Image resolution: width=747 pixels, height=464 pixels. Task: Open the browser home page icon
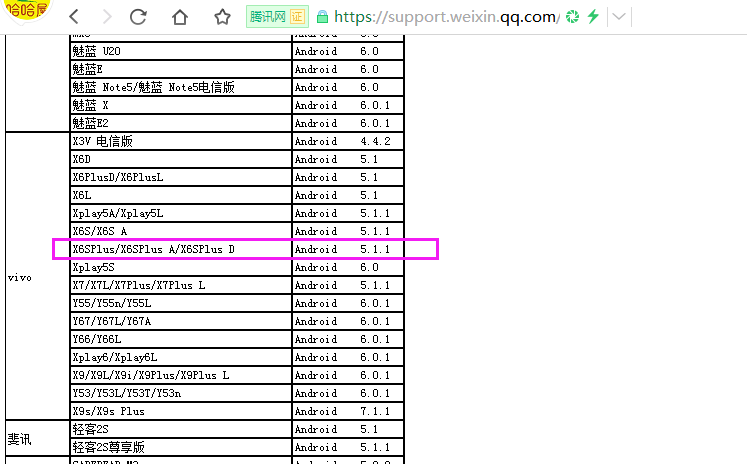tap(180, 17)
